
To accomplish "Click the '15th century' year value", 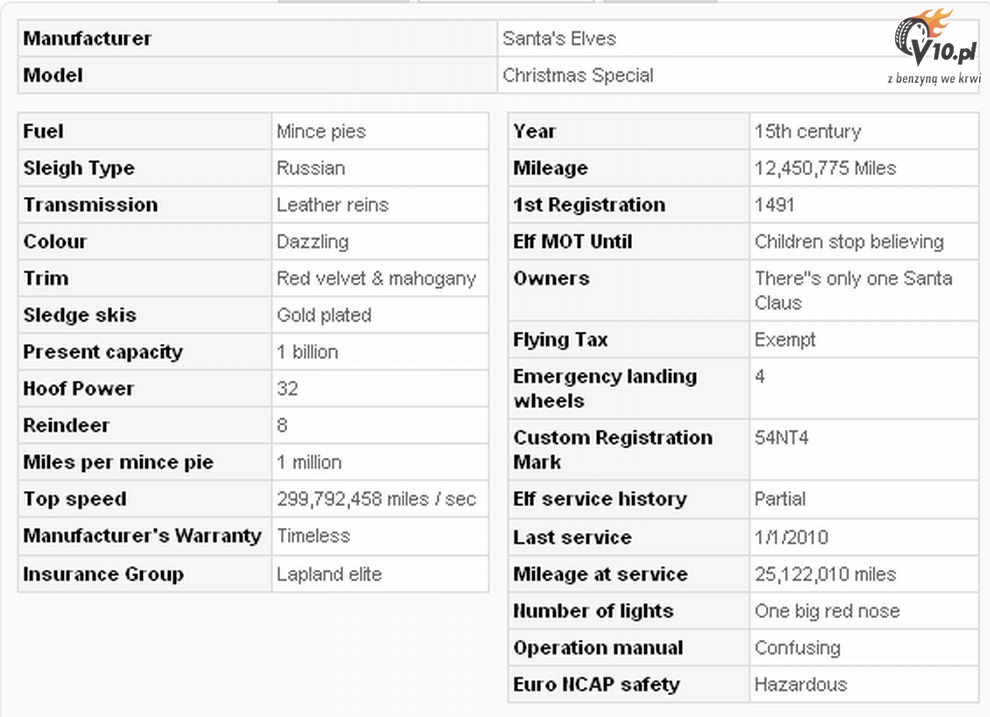I will (807, 131).
